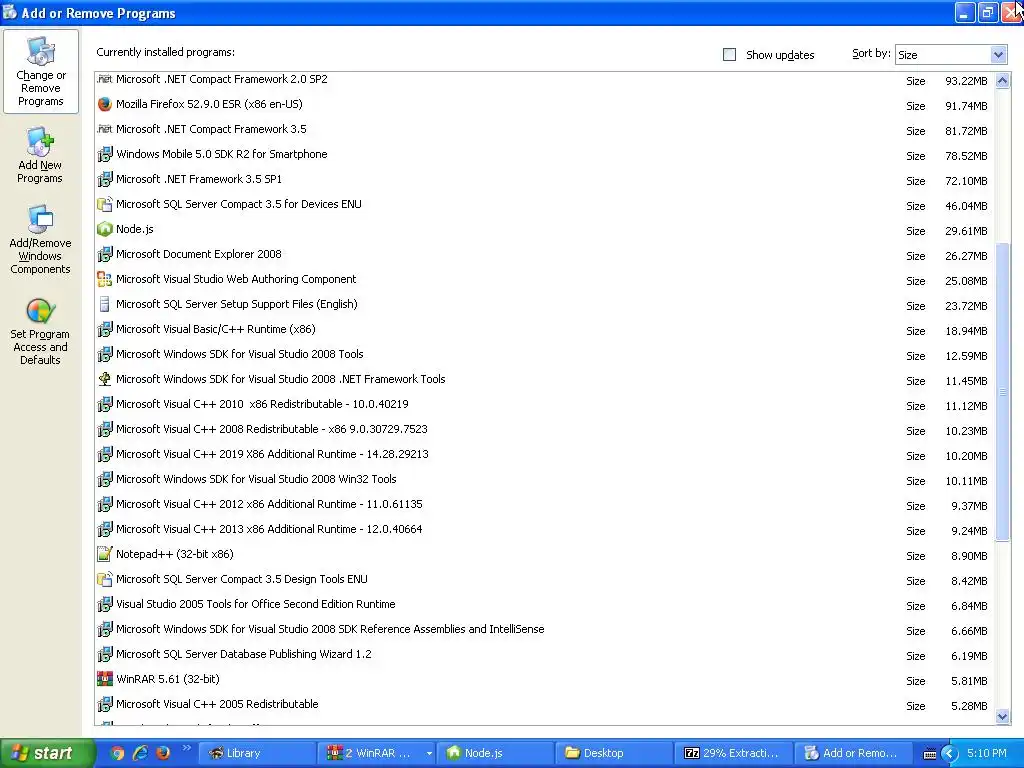Click the .NET Compact Framework 2.0 SP2 icon

tap(104, 79)
